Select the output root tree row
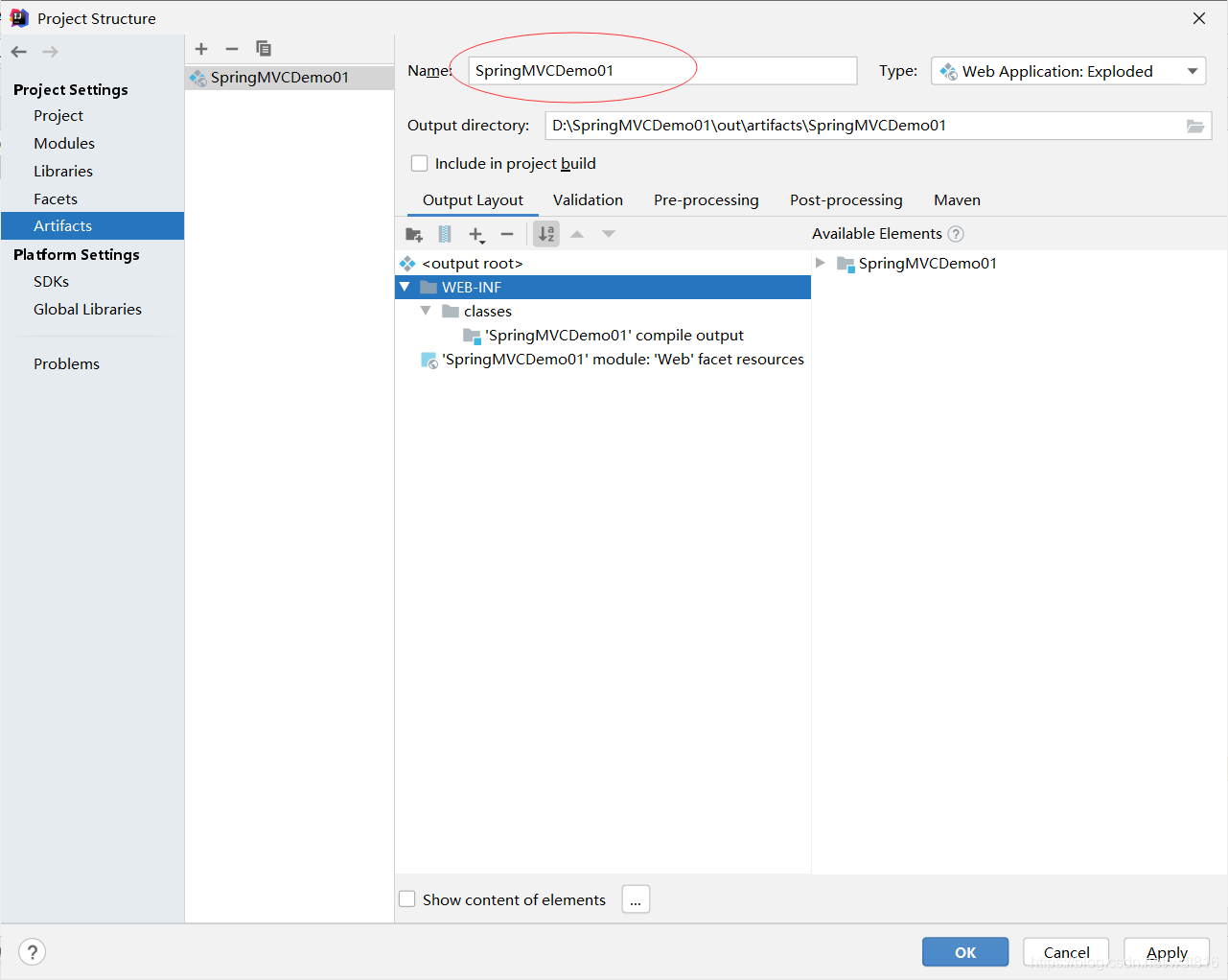Viewport: 1228px width, 980px height. pos(603,263)
